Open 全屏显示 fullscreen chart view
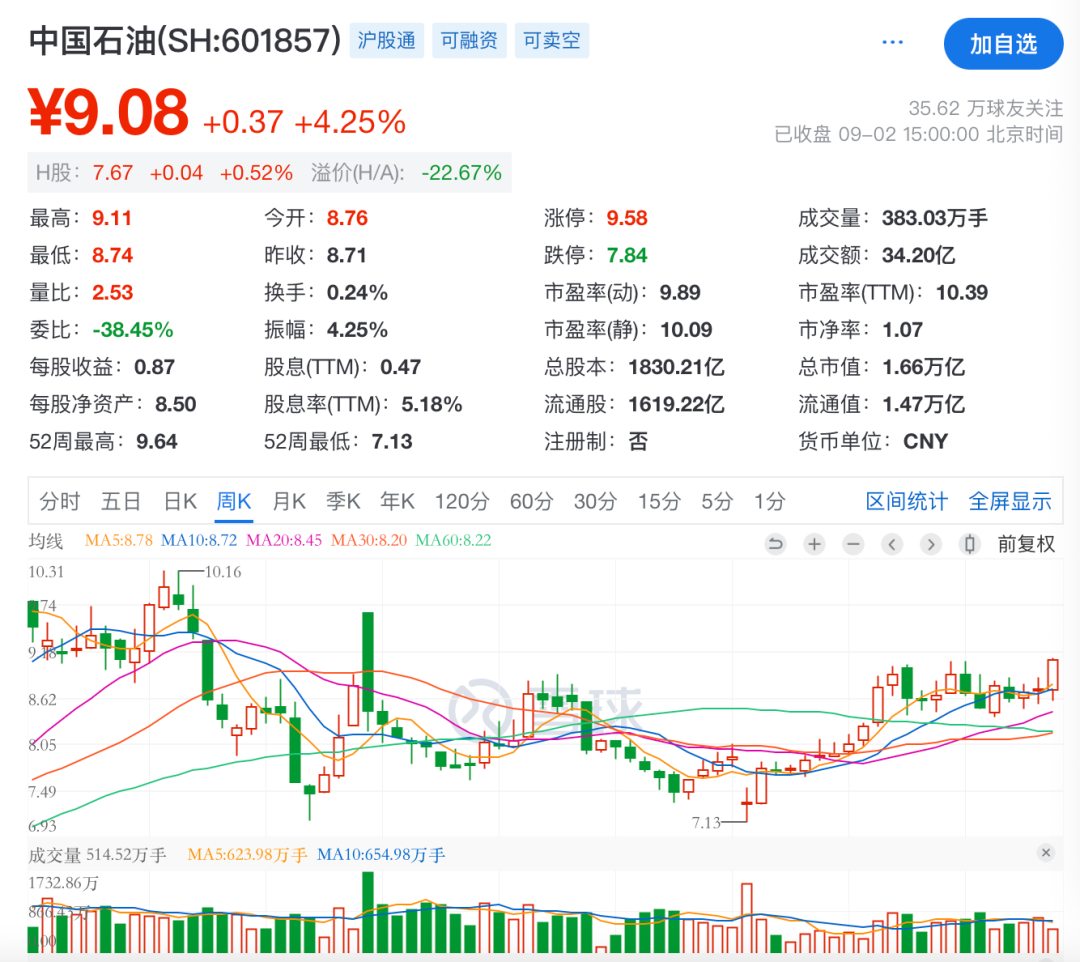This screenshot has width=1080, height=962. [x=1010, y=501]
